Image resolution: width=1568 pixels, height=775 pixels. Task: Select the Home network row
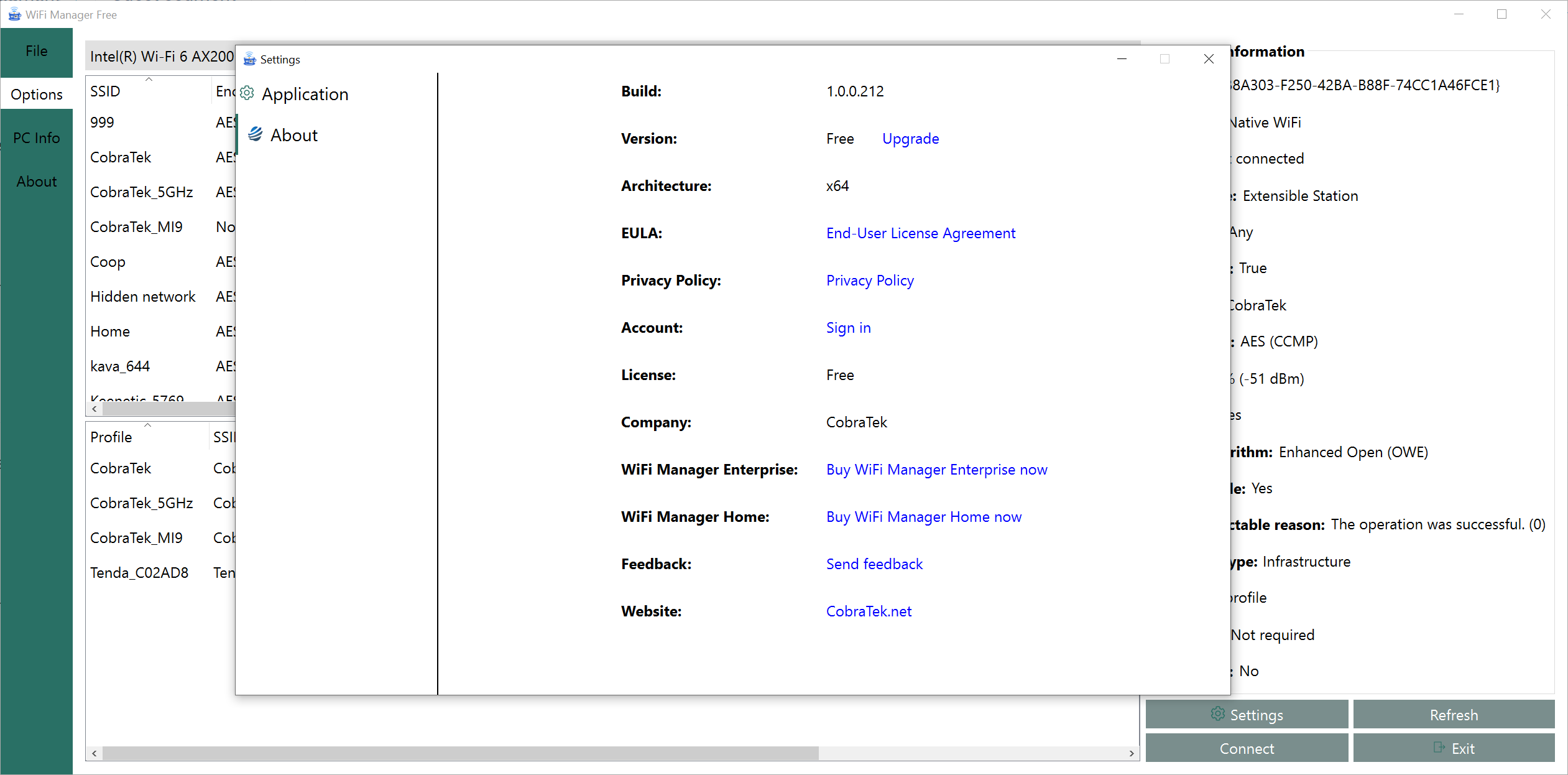(x=160, y=332)
